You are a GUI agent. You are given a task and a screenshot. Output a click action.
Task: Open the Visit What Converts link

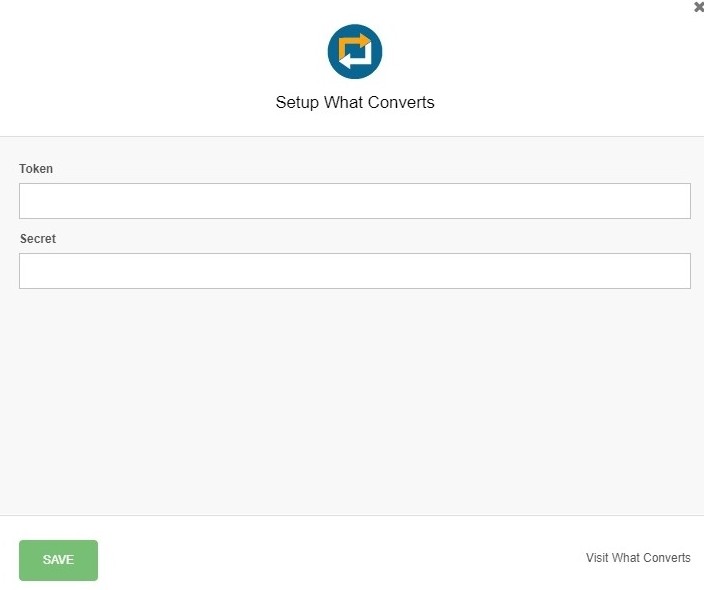(638, 558)
